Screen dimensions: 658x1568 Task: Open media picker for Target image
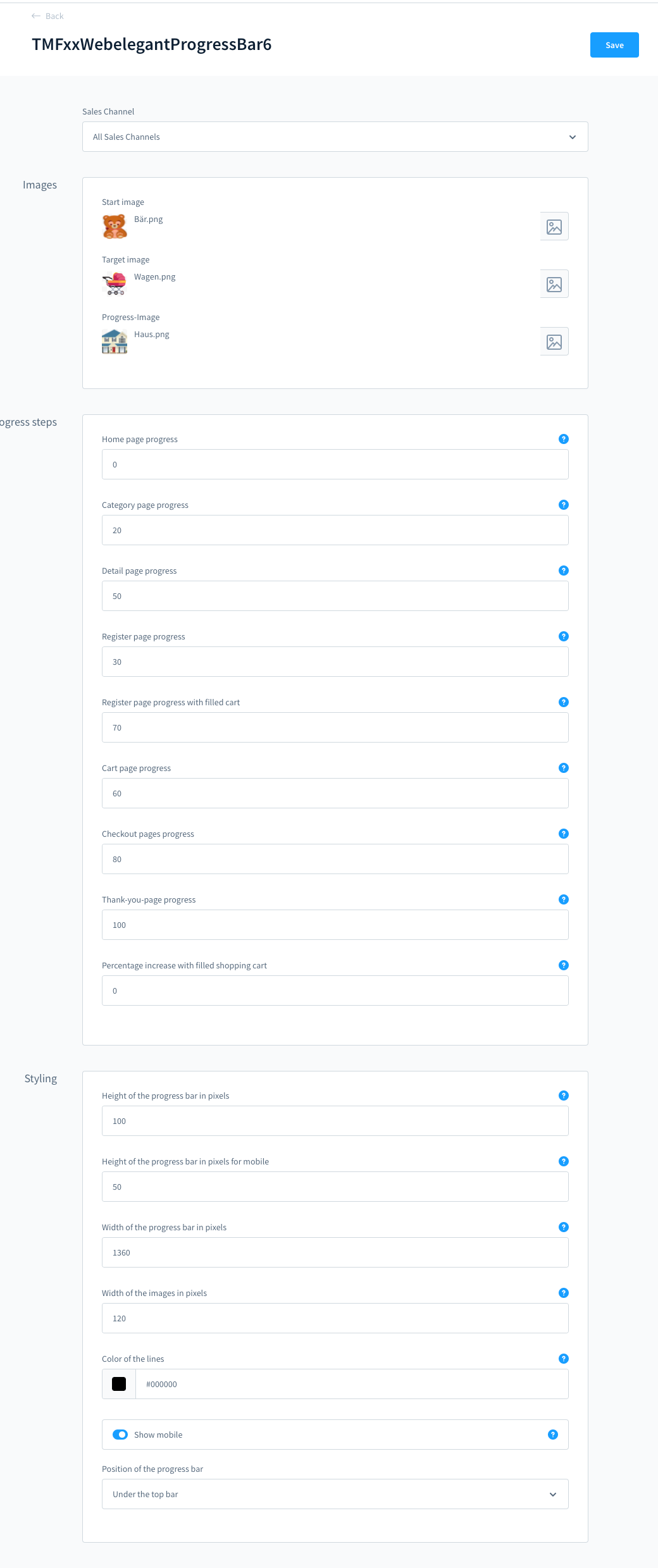coord(554,284)
